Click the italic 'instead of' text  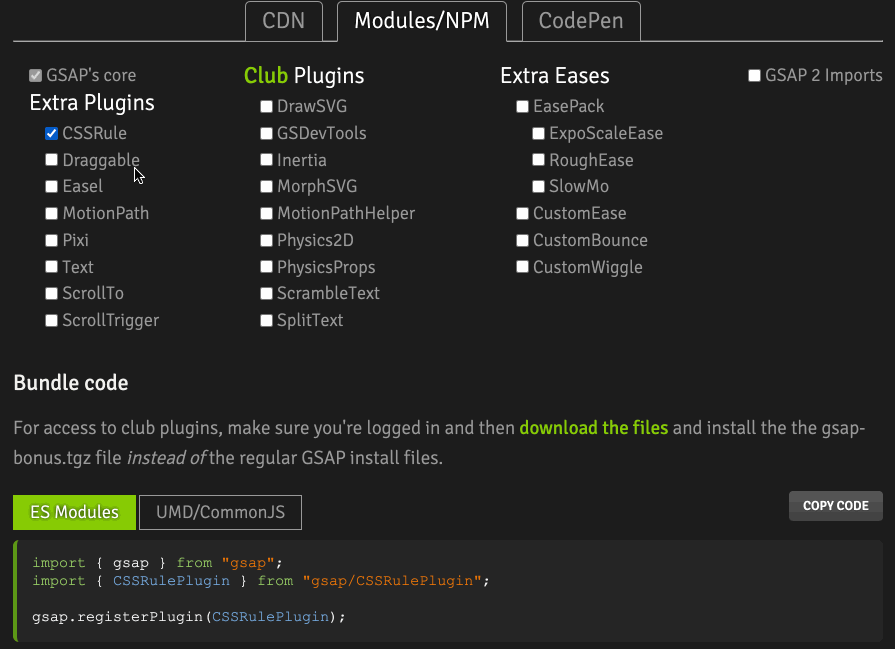166,458
